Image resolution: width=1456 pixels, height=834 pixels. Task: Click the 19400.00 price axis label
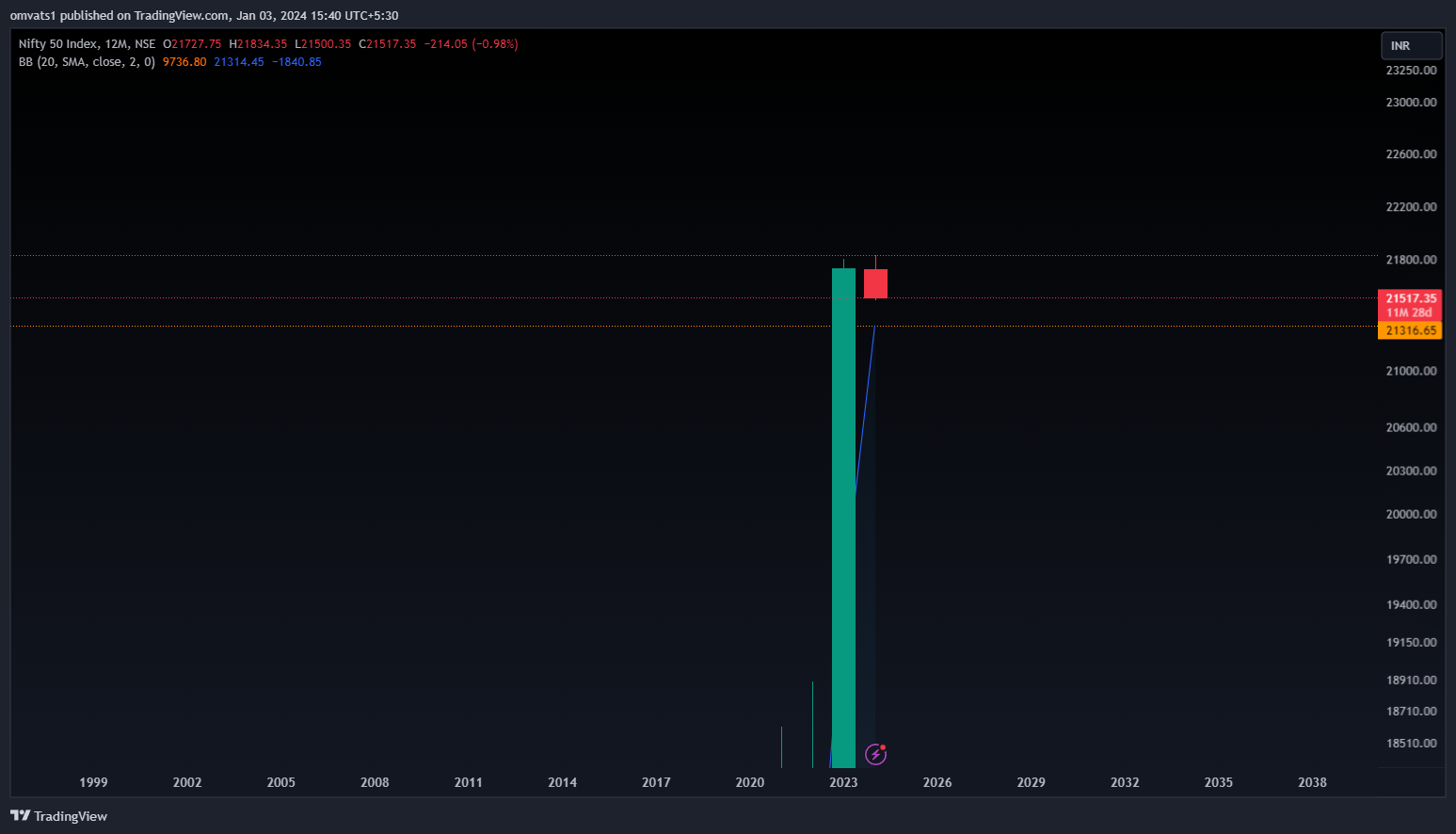click(1411, 604)
